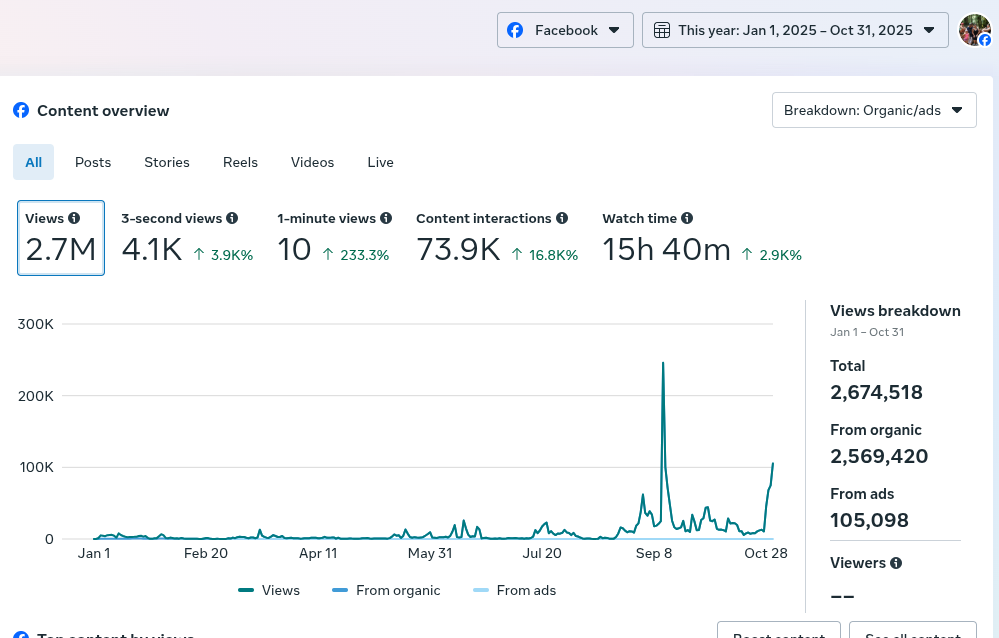999x638 pixels.
Task: Click the info icon beside 1-minute views
Action: pos(386,218)
